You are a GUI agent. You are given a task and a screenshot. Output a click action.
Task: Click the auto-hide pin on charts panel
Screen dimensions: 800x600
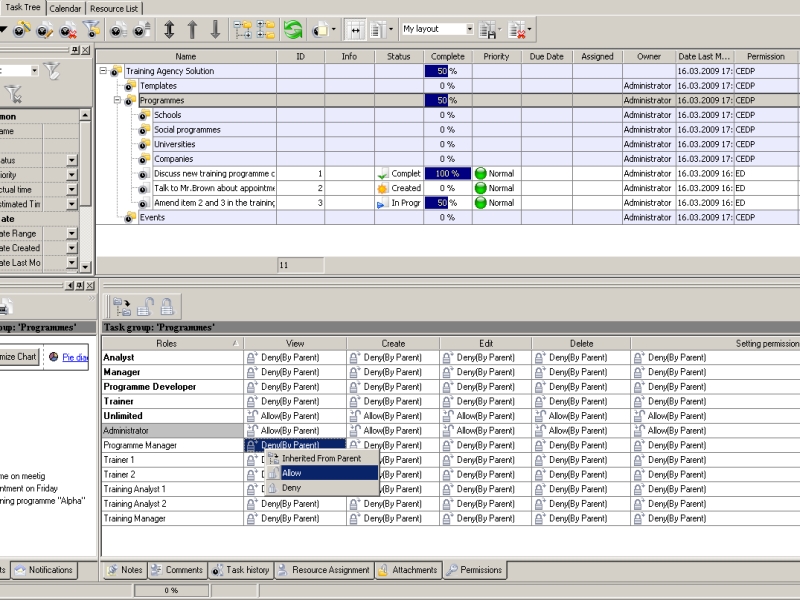click(x=80, y=286)
